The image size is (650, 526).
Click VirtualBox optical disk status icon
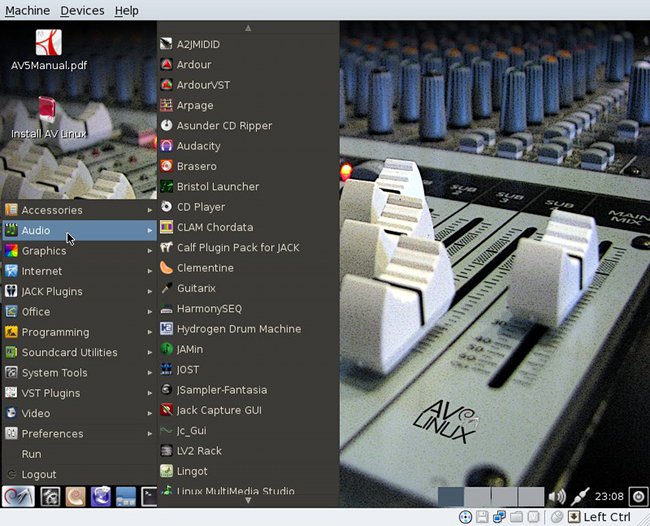pyautogui.click(x=465, y=517)
